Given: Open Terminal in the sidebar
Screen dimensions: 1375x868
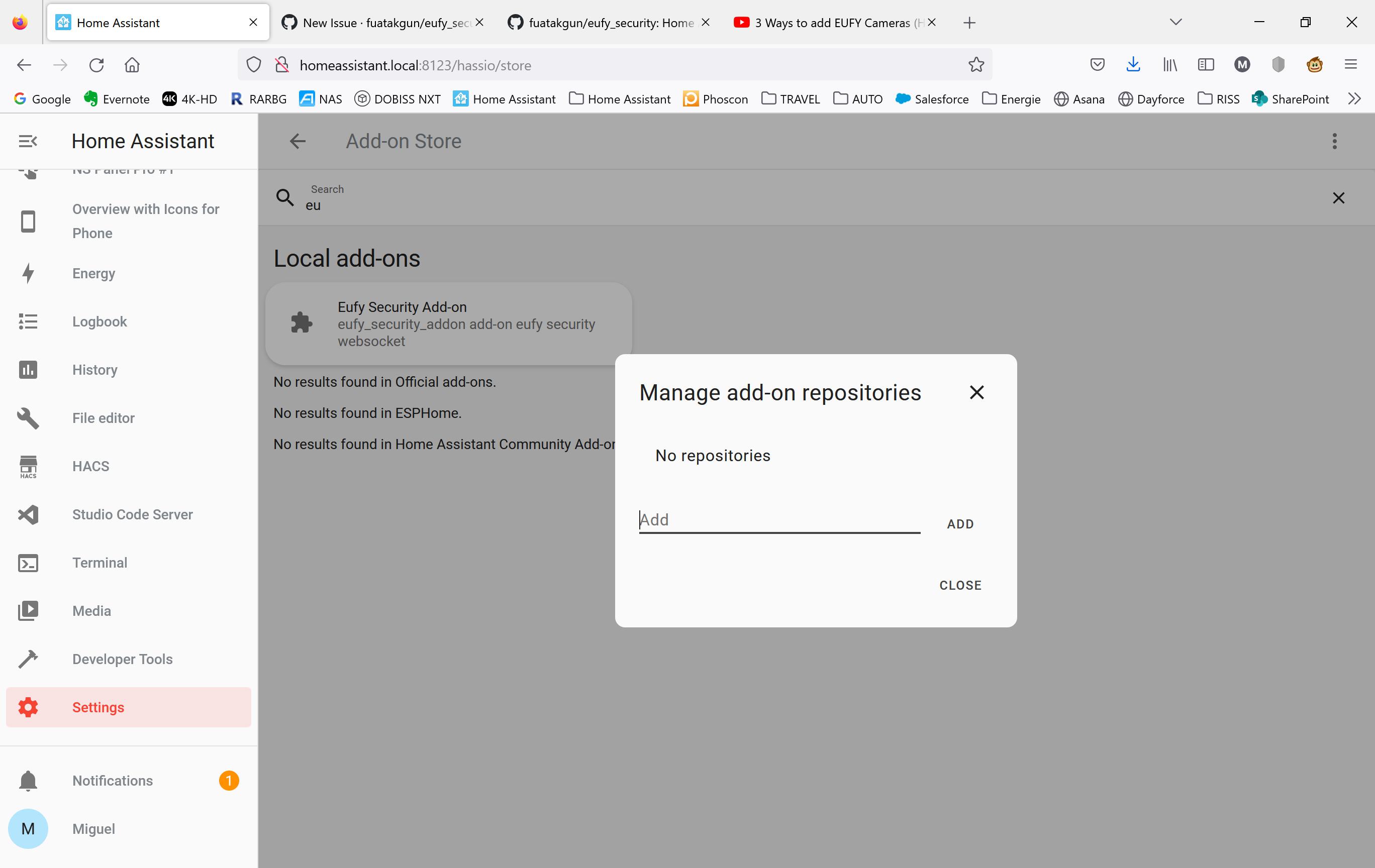Looking at the screenshot, I should pos(129,563).
